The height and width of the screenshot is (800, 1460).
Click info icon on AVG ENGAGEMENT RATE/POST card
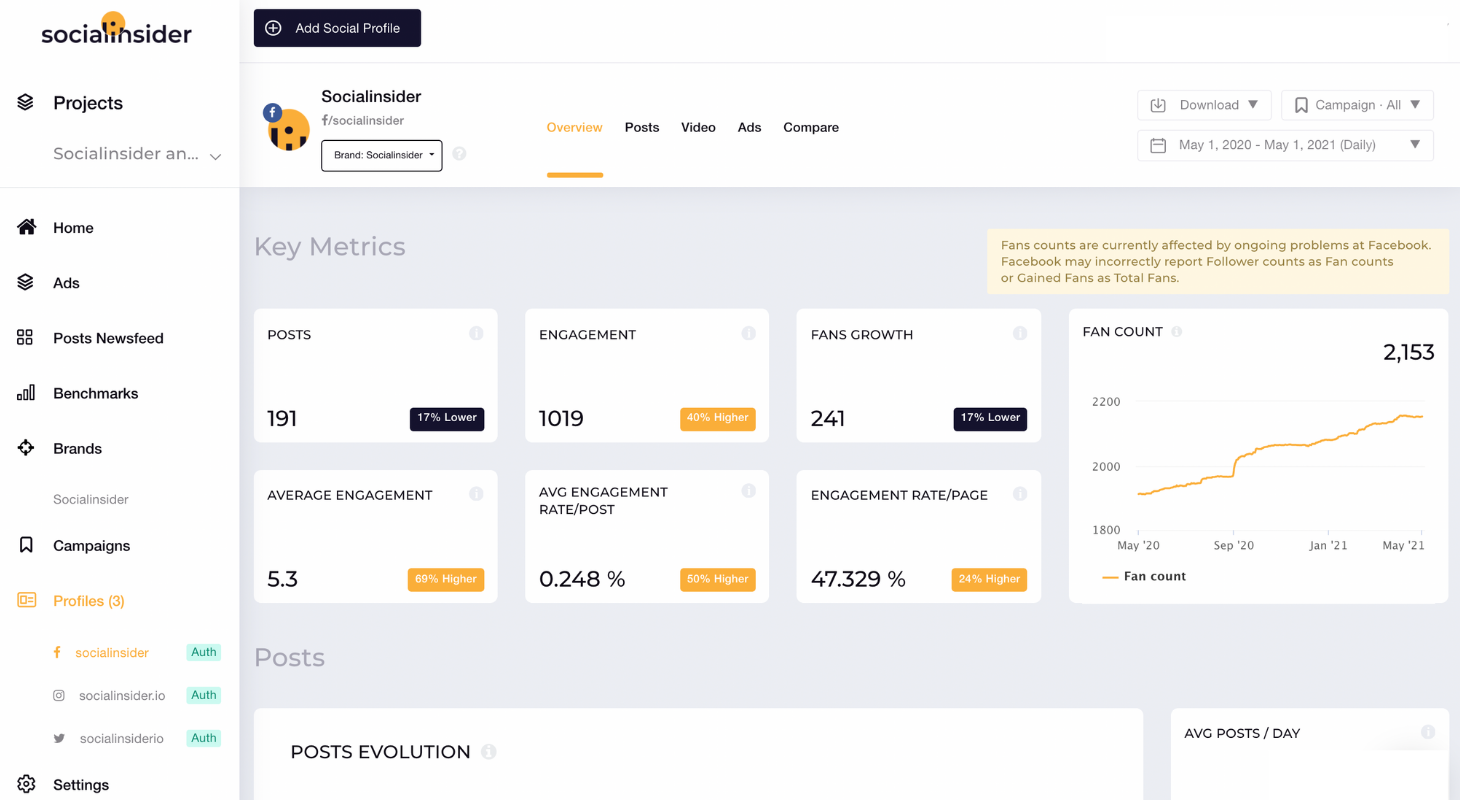pos(748,491)
